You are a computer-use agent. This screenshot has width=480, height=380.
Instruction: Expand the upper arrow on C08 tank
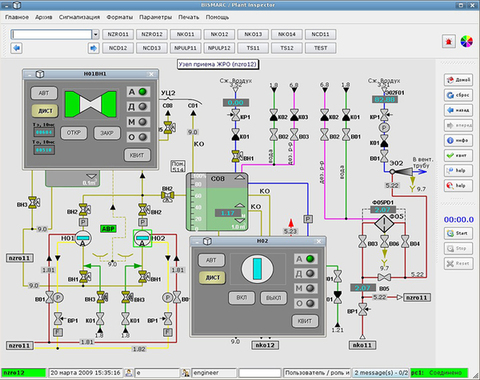click(239, 178)
